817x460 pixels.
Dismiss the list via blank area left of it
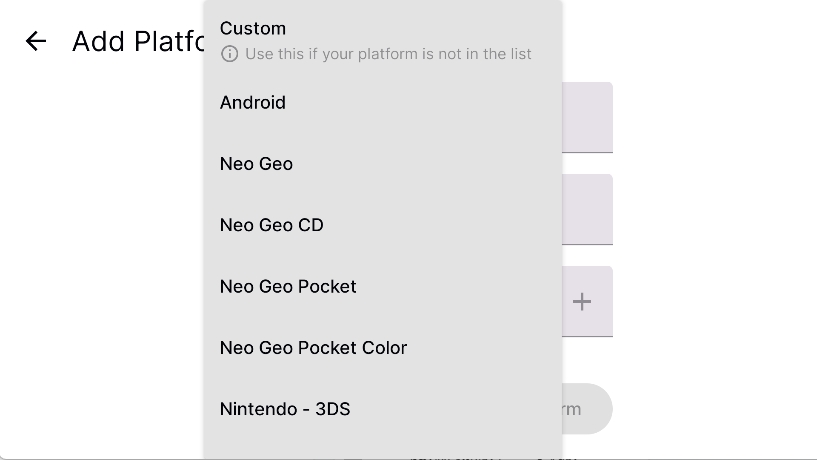(x=100, y=250)
